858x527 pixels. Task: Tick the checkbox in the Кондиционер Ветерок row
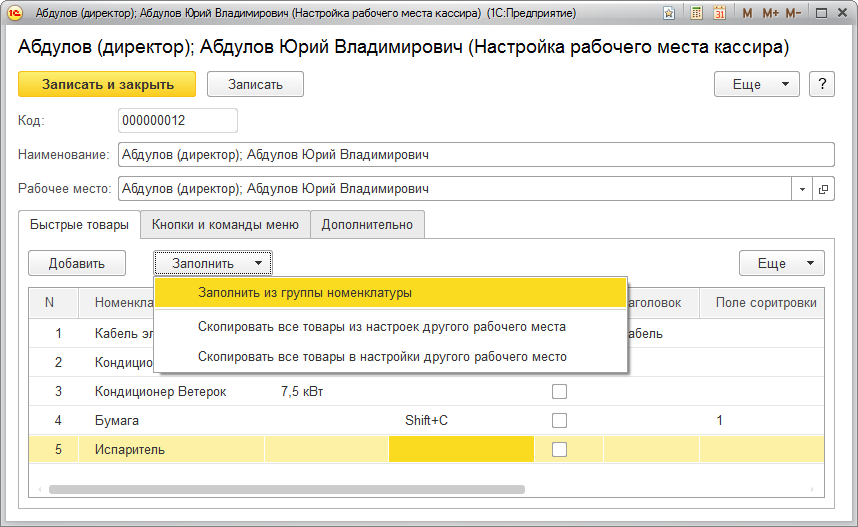point(560,391)
